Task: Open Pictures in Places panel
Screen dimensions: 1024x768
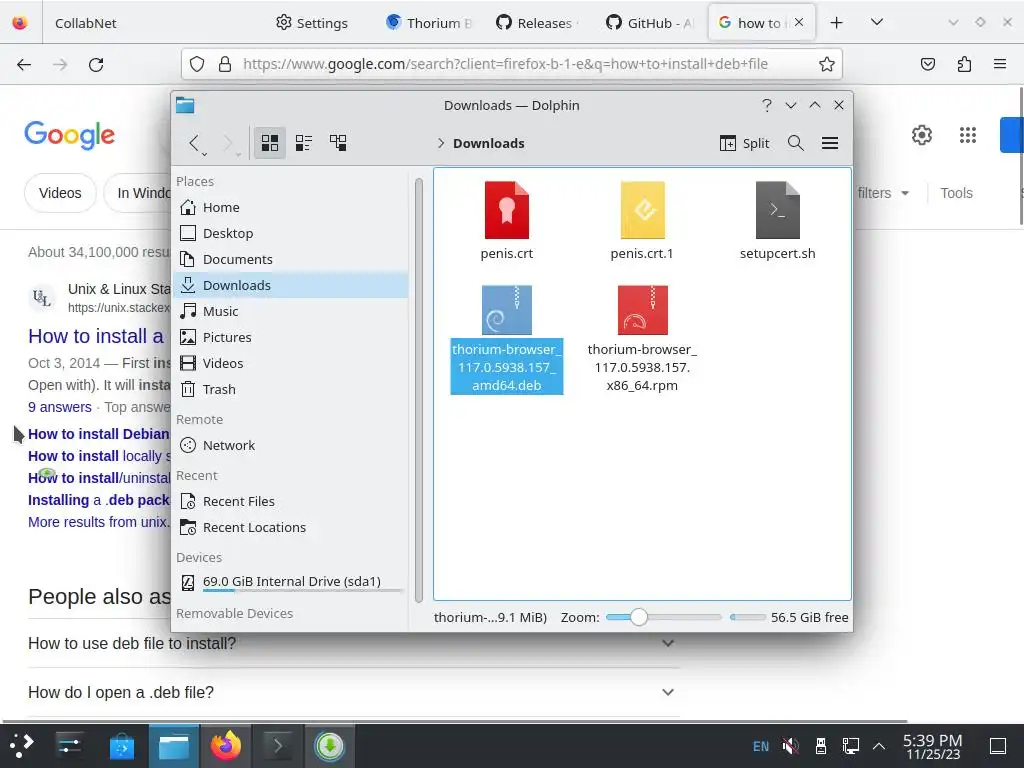Action: 291,337
